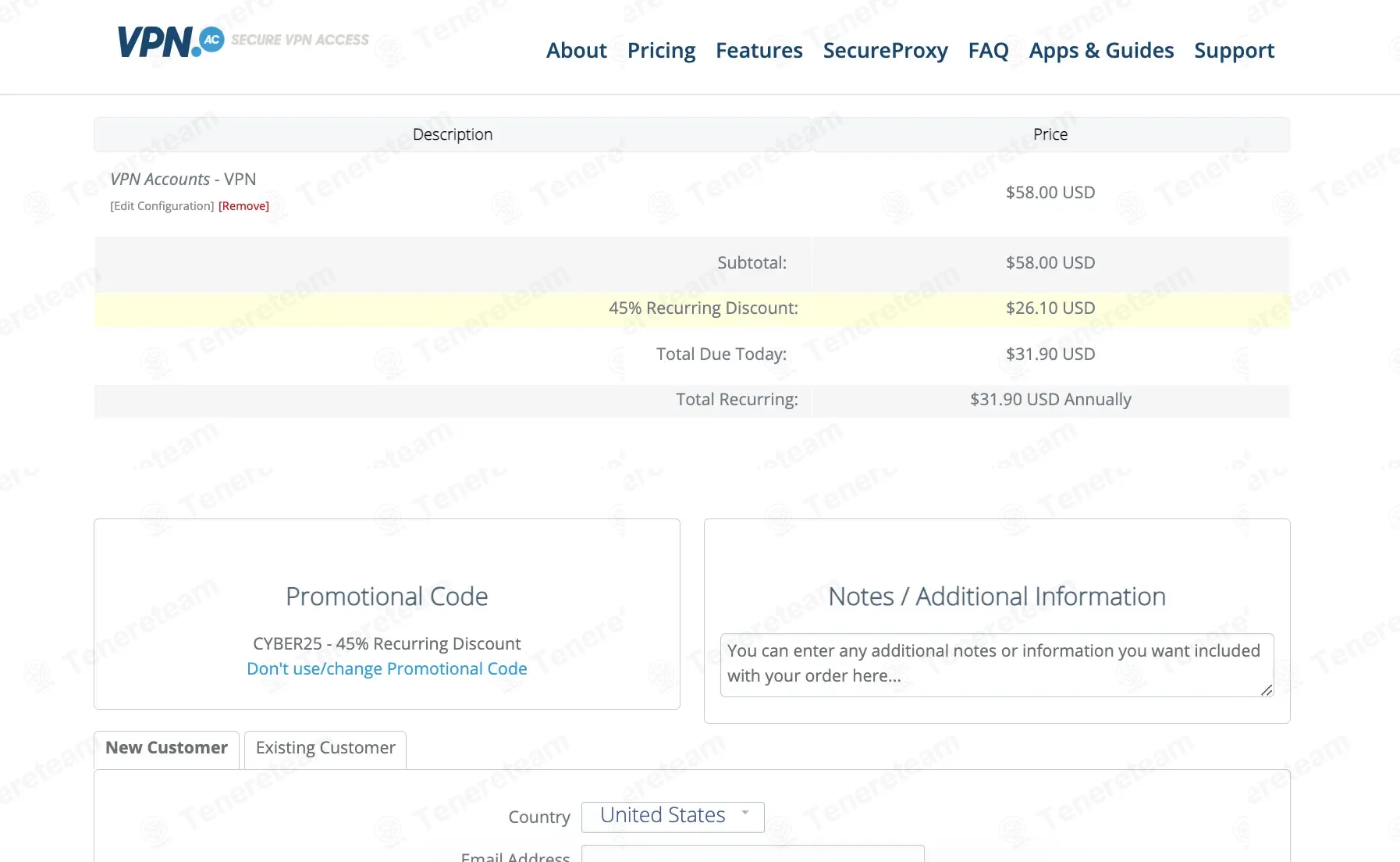Click the Email Address input field

[x=753, y=854]
